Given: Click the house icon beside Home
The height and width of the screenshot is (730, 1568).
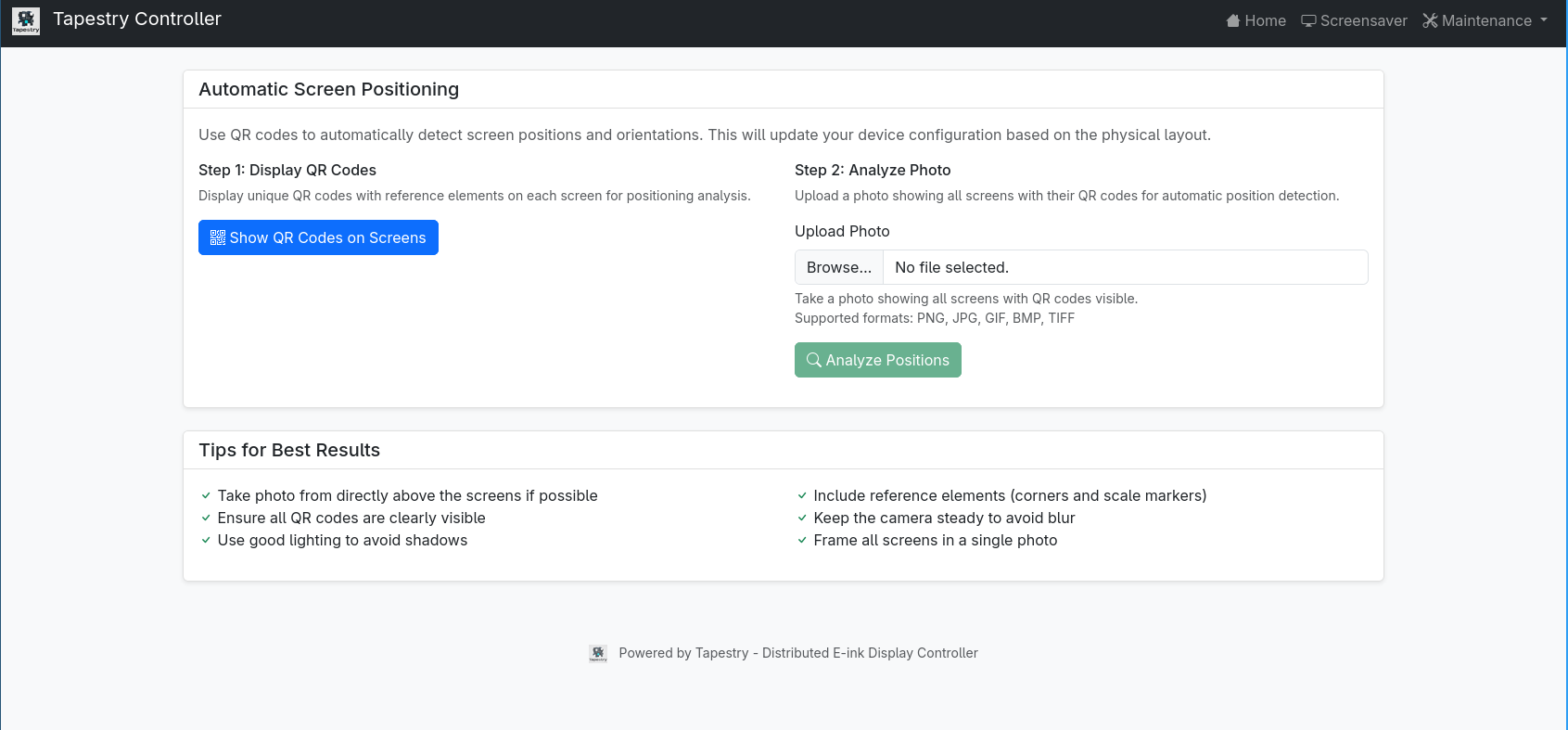Looking at the screenshot, I should (x=1232, y=20).
